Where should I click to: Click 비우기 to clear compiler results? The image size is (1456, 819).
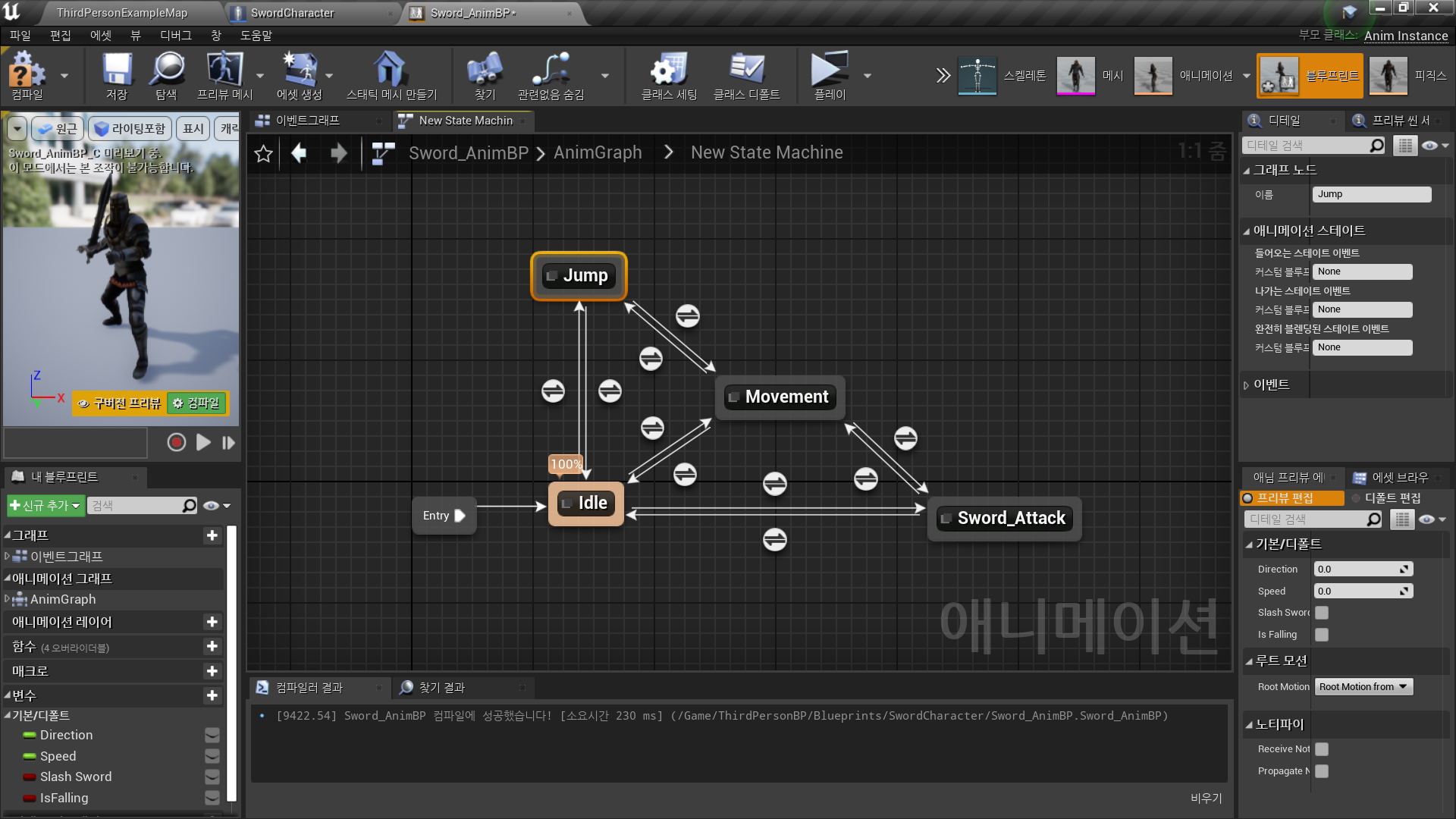point(1205,797)
